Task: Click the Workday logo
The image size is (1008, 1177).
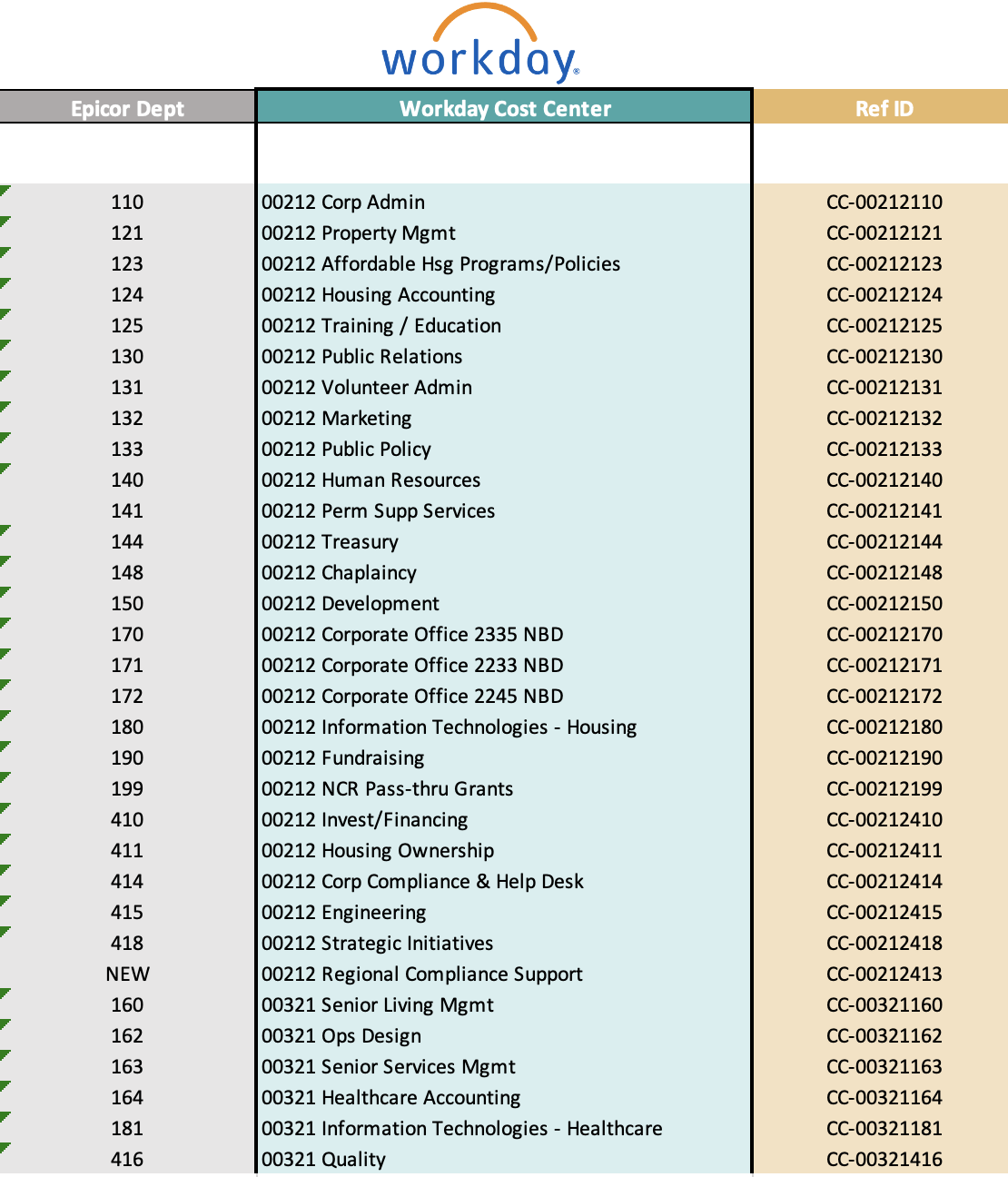Action: pos(480,45)
